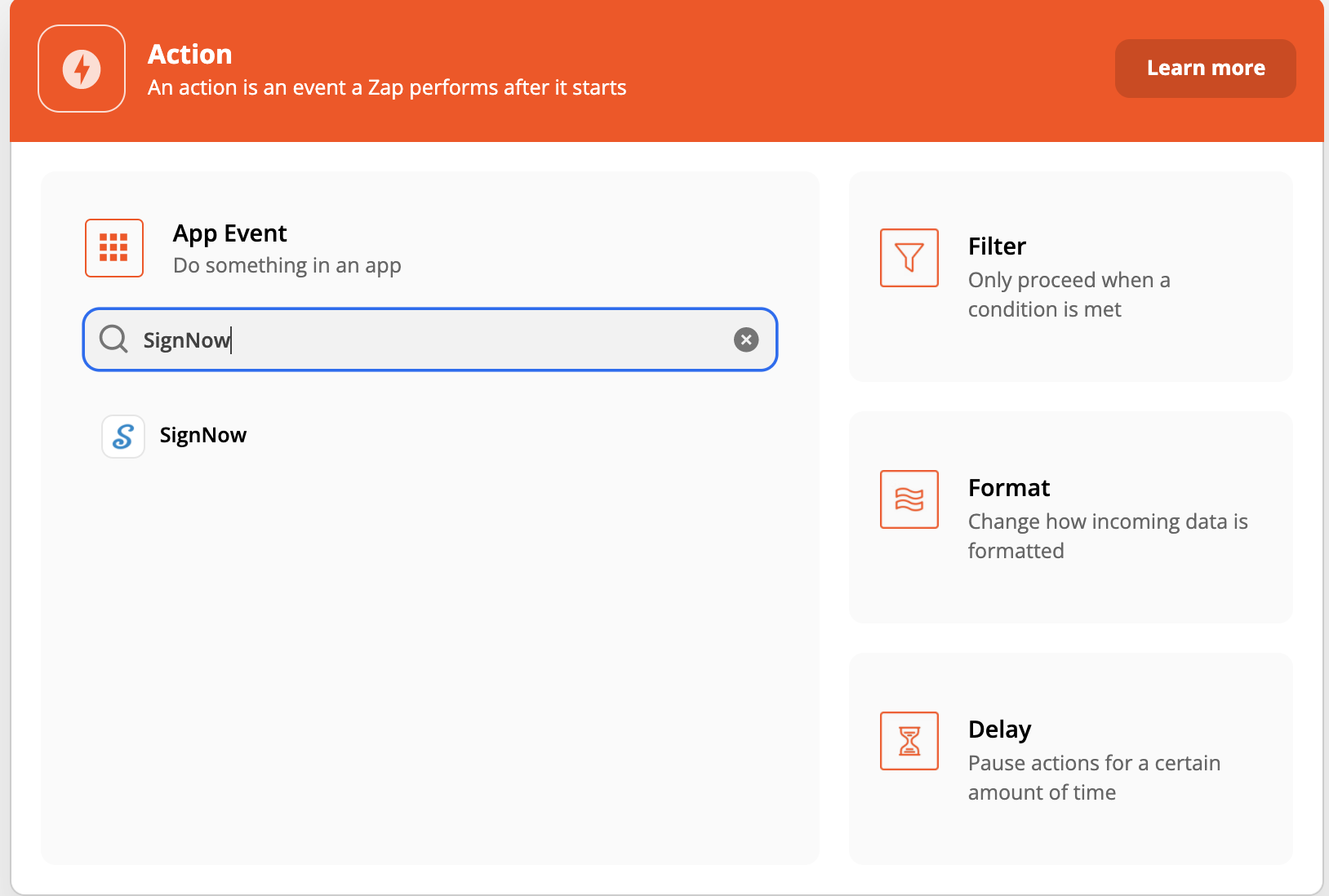
Task: Click the Format waves icon
Action: click(x=909, y=499)
